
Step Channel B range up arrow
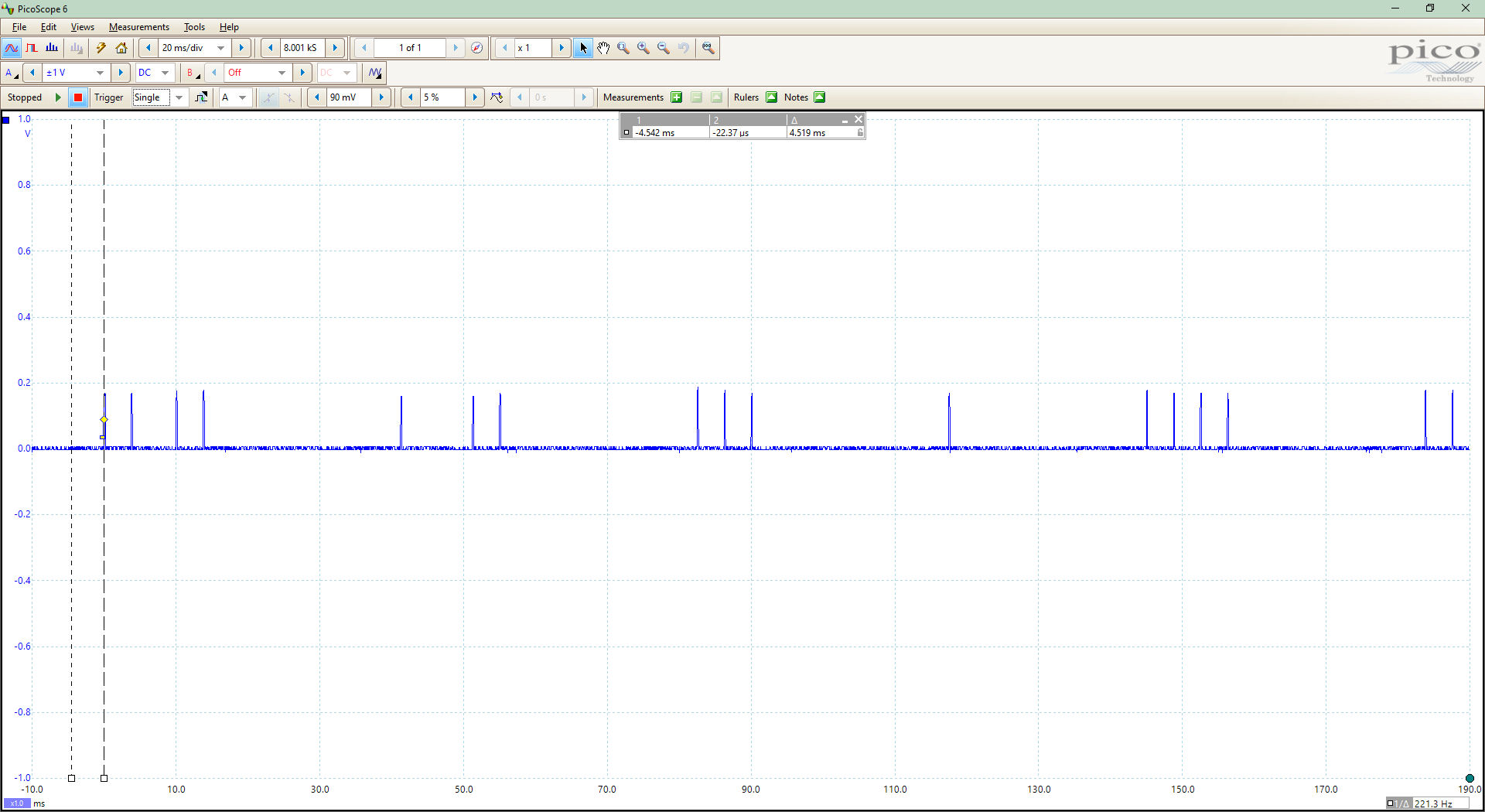coord(302,73)
